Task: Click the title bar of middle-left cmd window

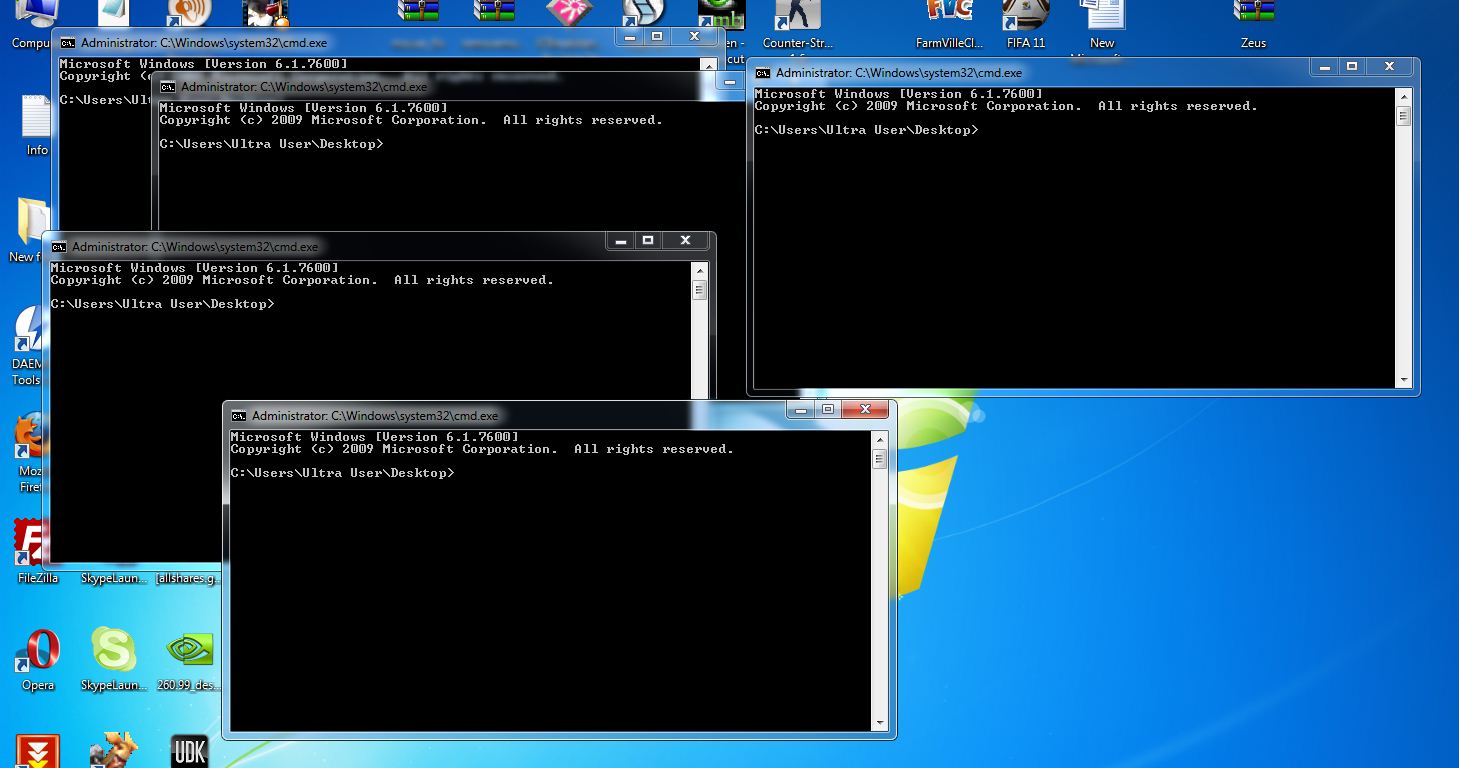Action: (x=400, y=246)
